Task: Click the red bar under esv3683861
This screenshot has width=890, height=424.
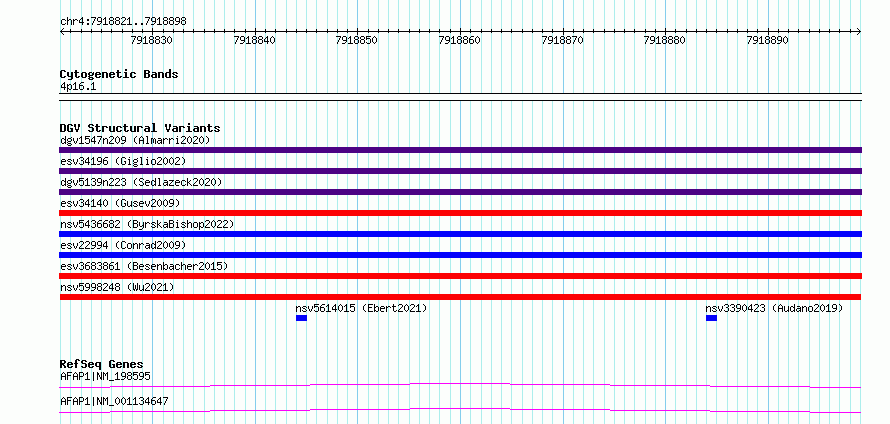Action: point(460,276)
